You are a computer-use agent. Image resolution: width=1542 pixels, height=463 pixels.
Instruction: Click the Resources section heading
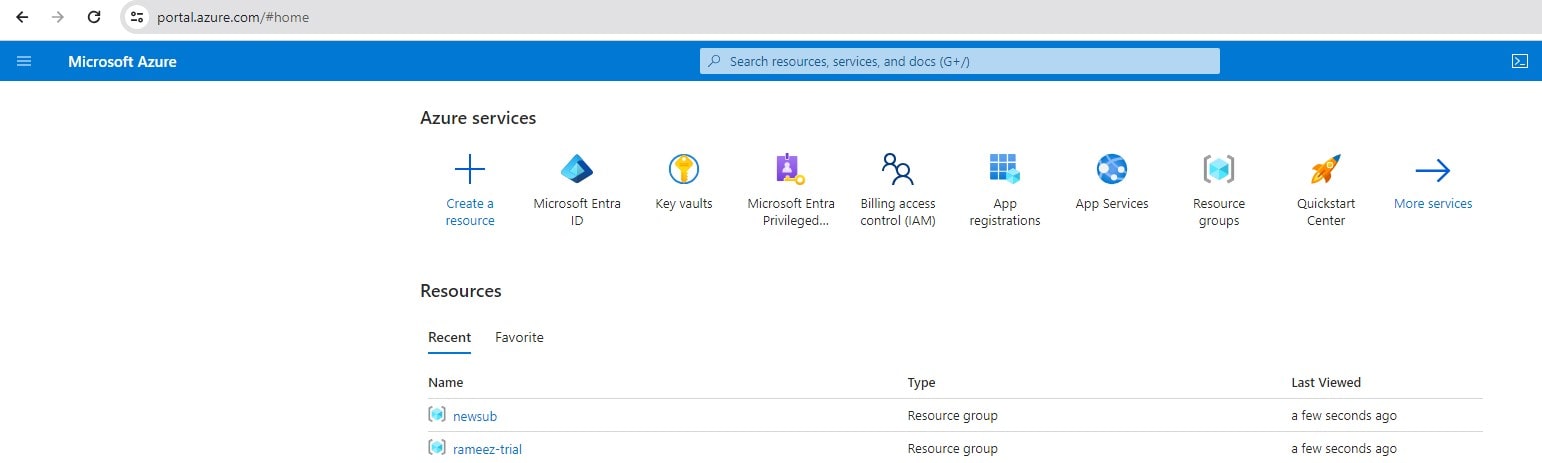point(461,291)
